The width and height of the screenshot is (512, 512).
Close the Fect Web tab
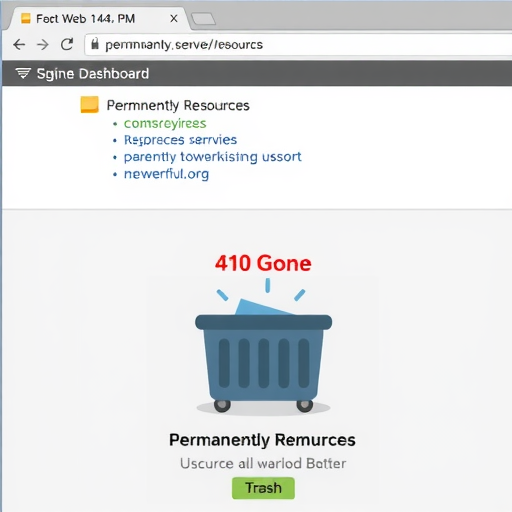click(x=174, y=19)
